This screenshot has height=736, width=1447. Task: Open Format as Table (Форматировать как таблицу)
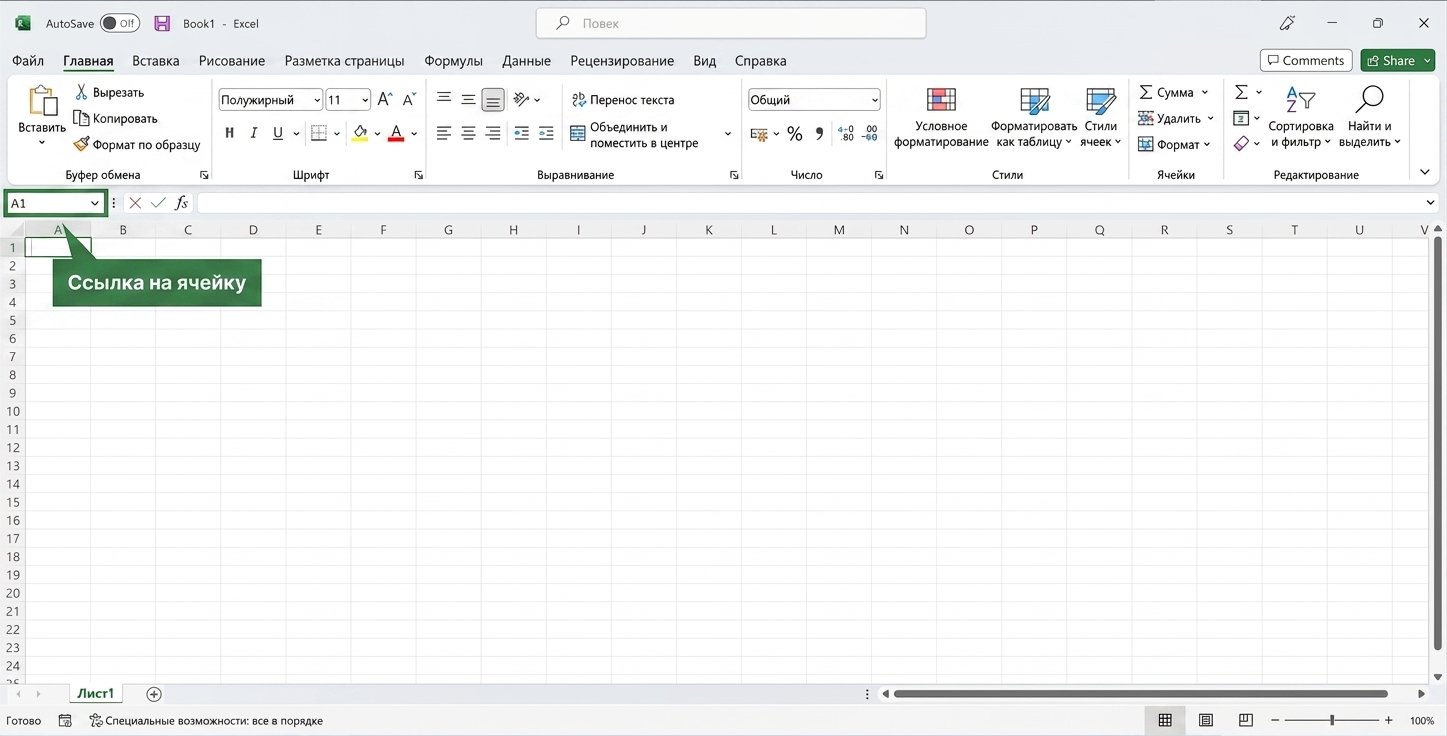click(1034, 117)
